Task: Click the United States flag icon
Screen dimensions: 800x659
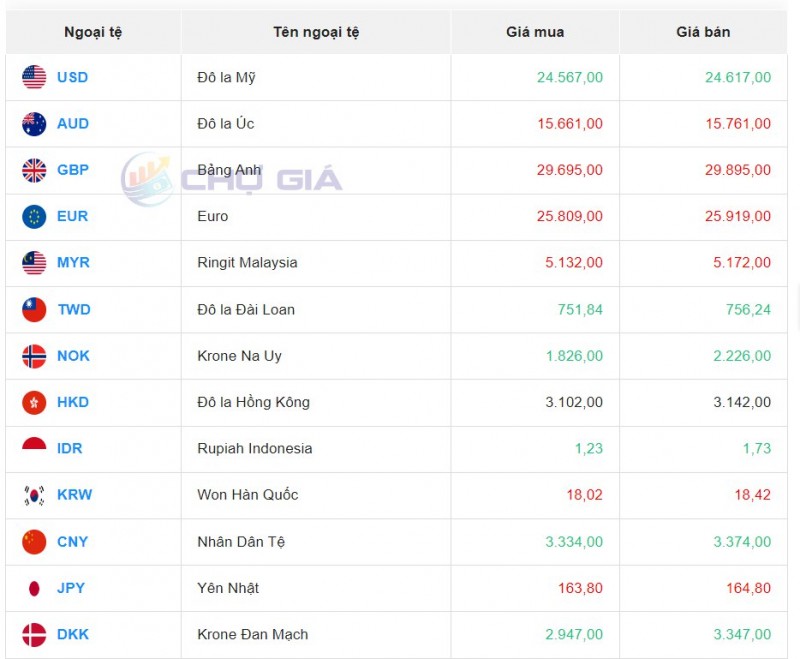Action: 34,77
